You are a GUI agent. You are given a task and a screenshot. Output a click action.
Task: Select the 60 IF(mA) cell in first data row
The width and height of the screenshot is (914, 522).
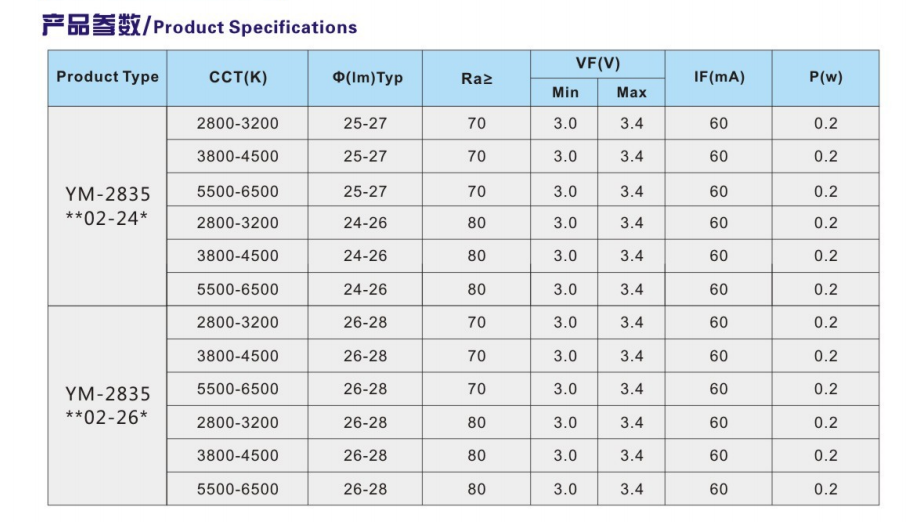719,124
